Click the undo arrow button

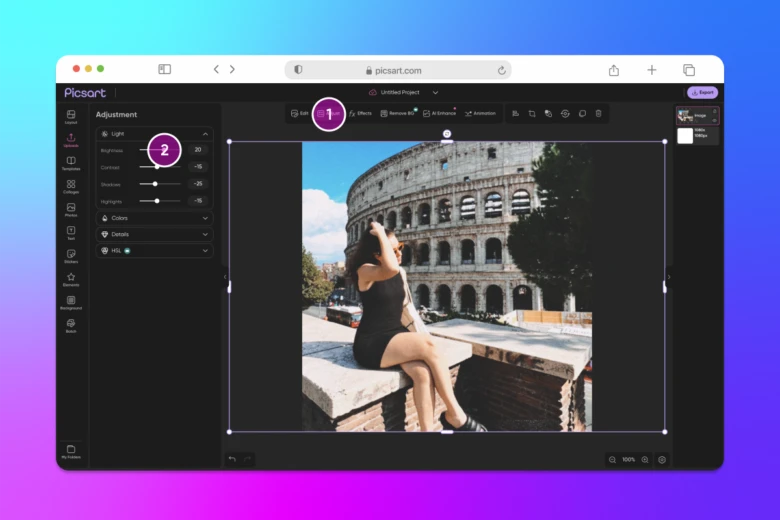(x=232, y=459)
